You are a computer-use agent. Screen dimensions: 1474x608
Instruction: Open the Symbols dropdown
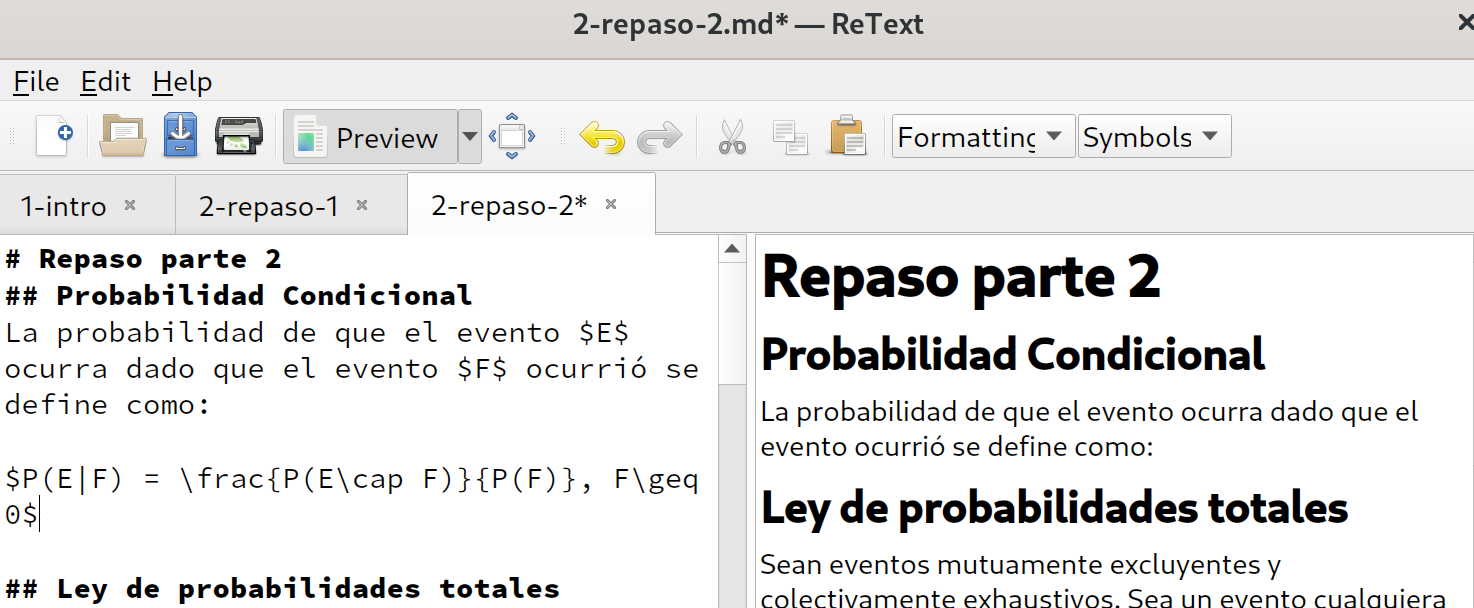tap(1153, 136)
